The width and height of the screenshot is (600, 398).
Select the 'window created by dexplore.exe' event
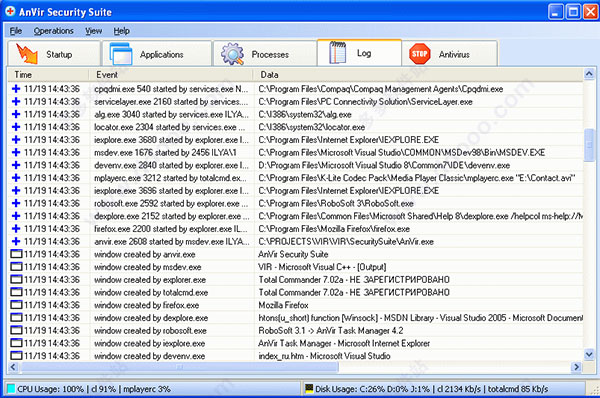151,318
